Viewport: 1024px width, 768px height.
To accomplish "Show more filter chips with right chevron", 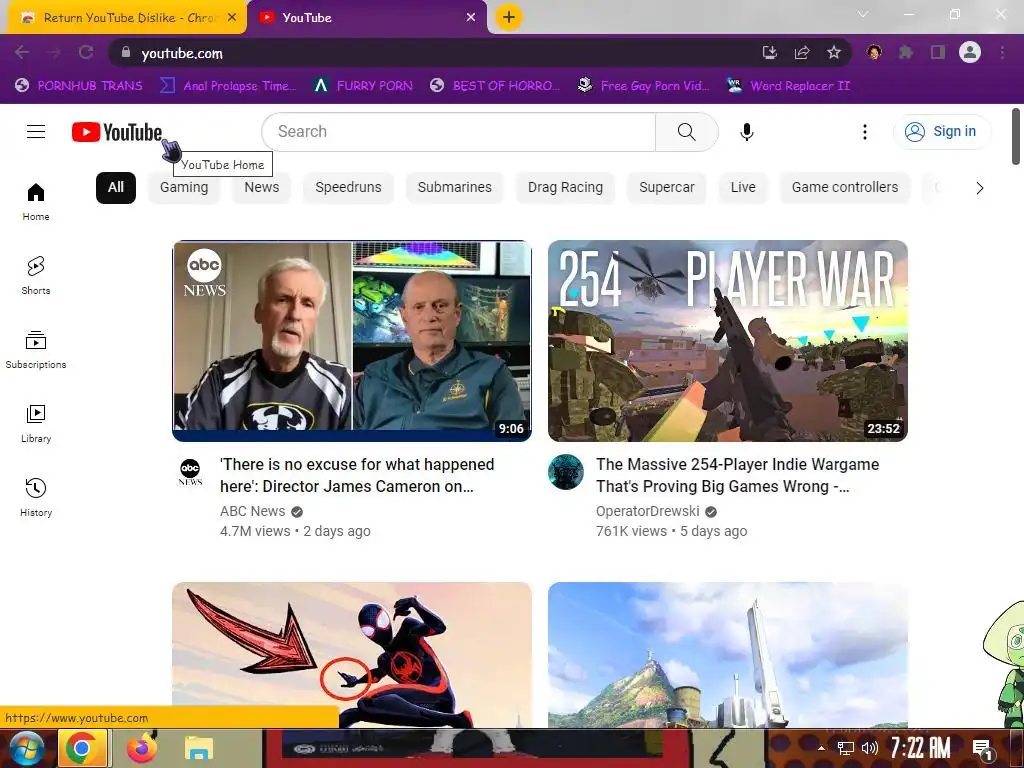I will click(x=979, y=188).
